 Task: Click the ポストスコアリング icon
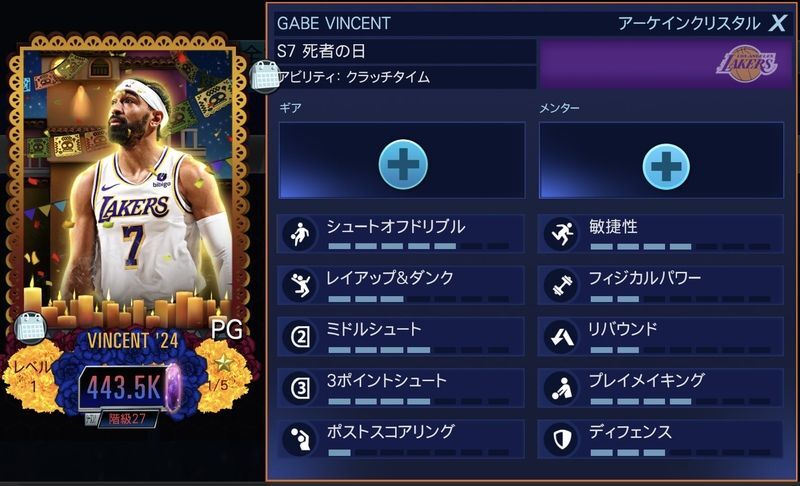coord(299,439)
